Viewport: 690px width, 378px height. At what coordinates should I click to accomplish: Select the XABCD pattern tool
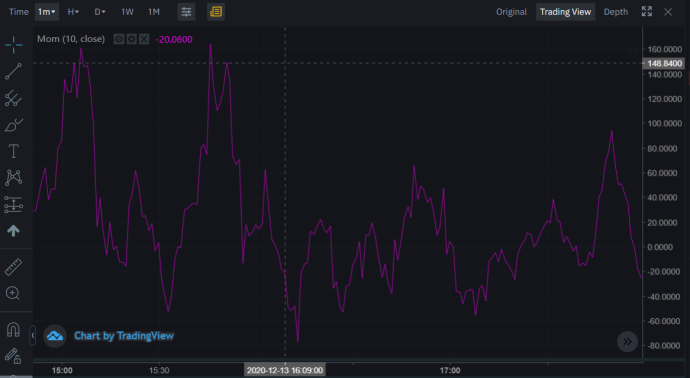click(x=14, y=178)
